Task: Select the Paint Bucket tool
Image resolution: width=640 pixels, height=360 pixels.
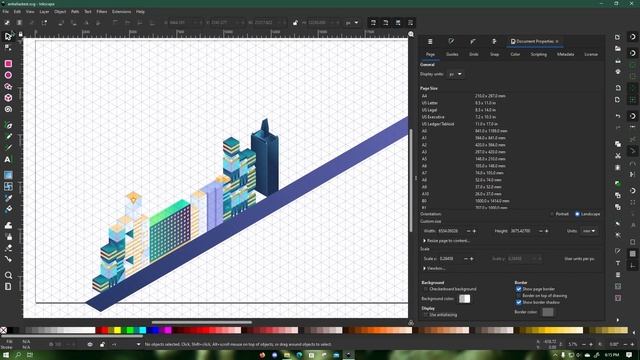Action: tap(8, 209)
